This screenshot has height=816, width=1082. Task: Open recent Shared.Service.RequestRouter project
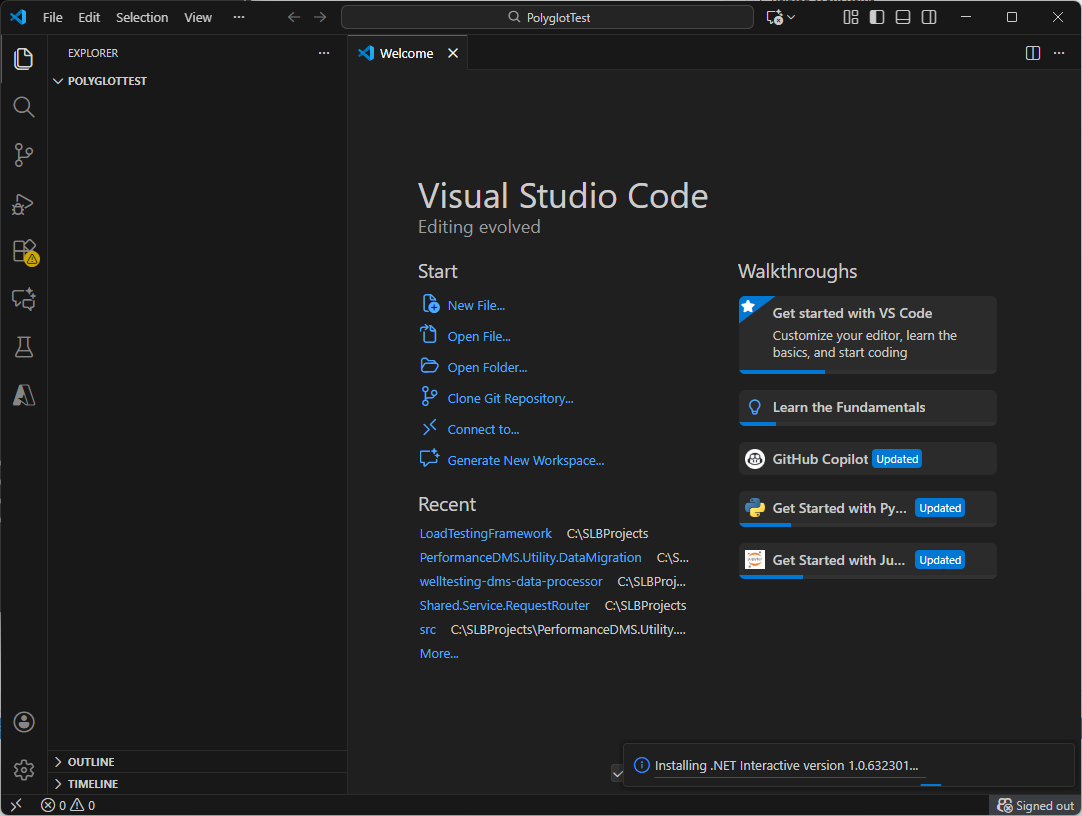pos(504,606)
